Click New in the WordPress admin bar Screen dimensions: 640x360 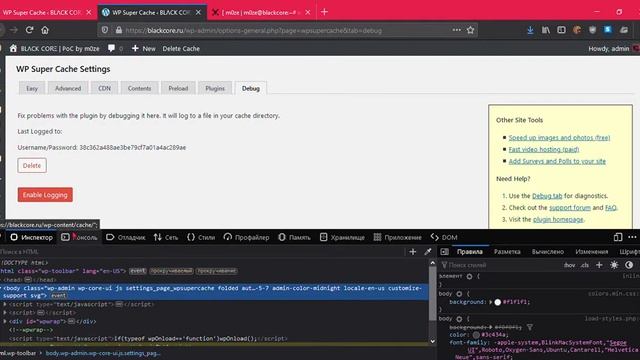(144, 49)
